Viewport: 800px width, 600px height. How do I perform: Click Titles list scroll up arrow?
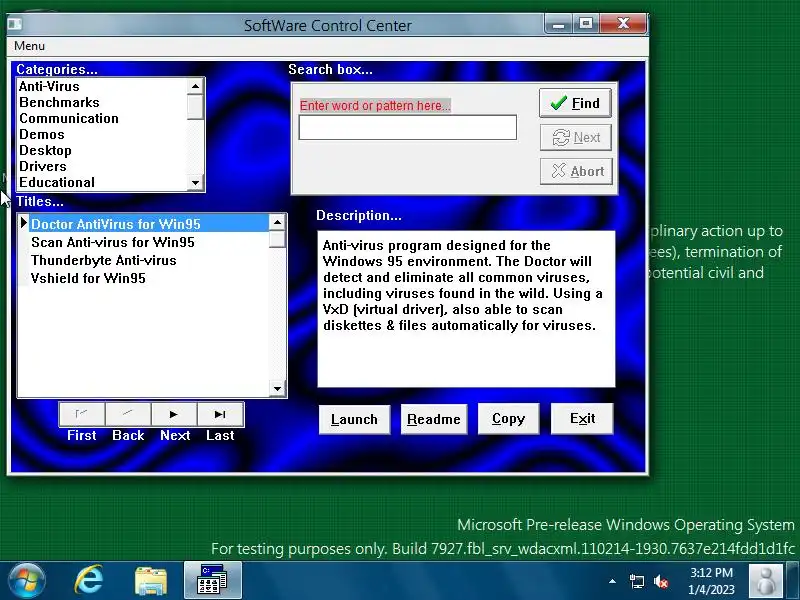(x=277, y=222)
